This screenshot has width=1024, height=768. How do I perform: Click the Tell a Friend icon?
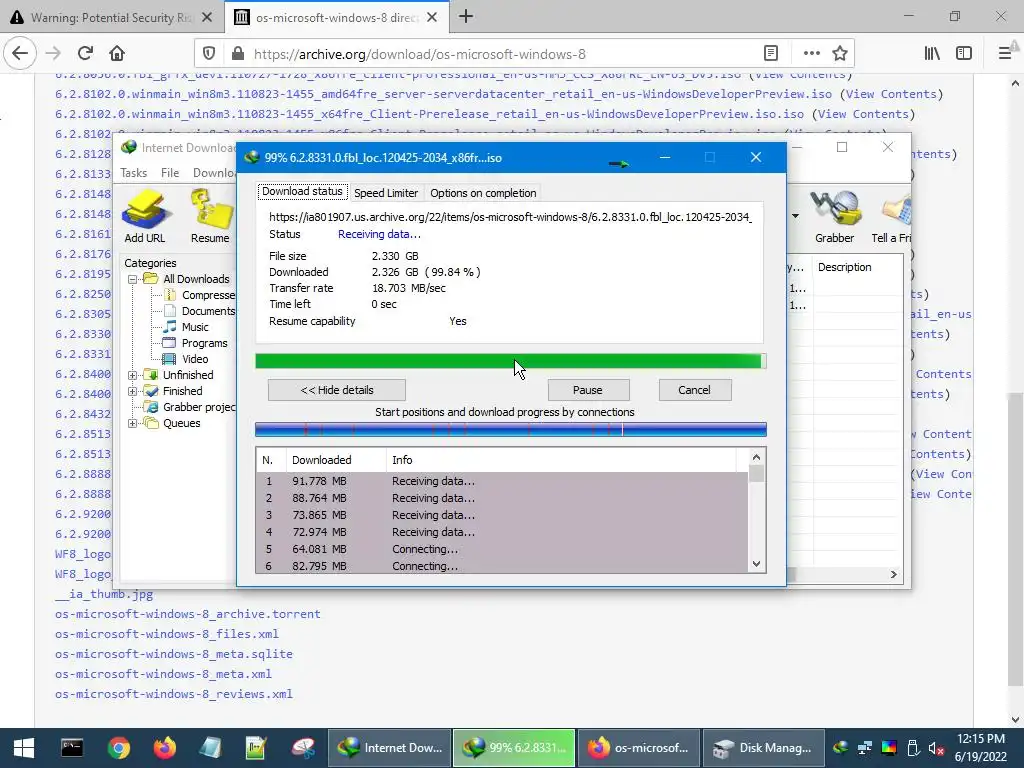892,217
